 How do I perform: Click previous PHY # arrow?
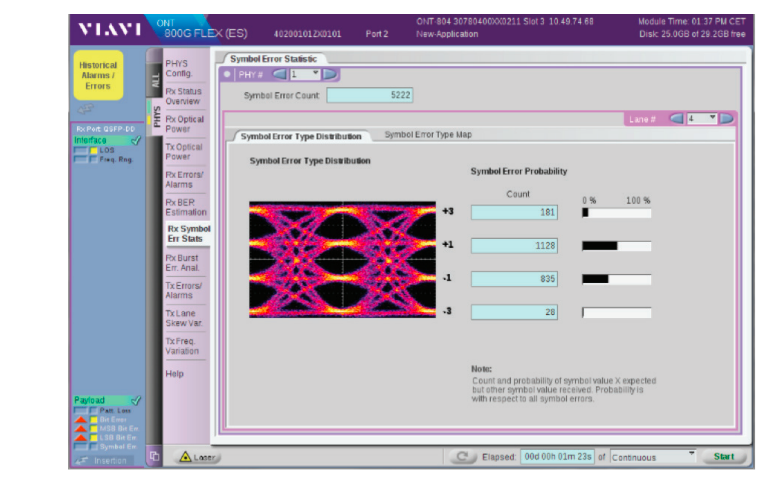coord(279,74)
